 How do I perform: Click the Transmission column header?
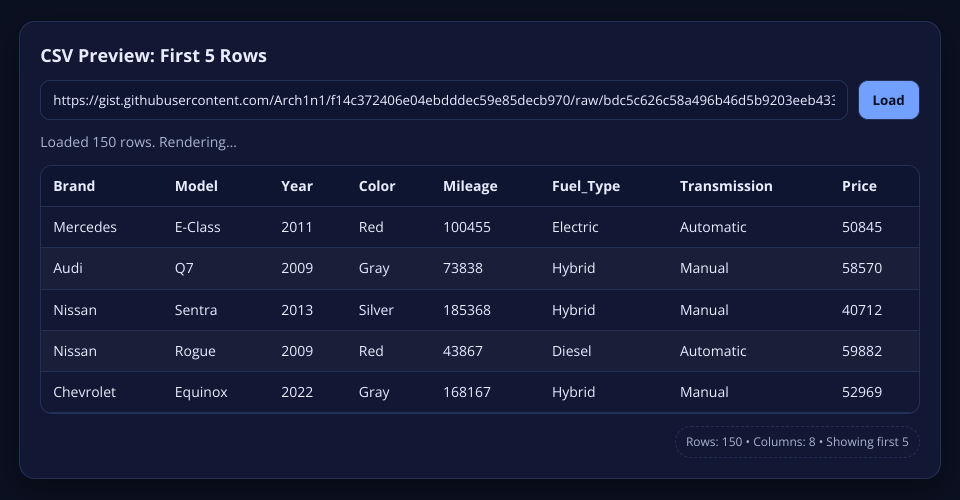(726, 186)
